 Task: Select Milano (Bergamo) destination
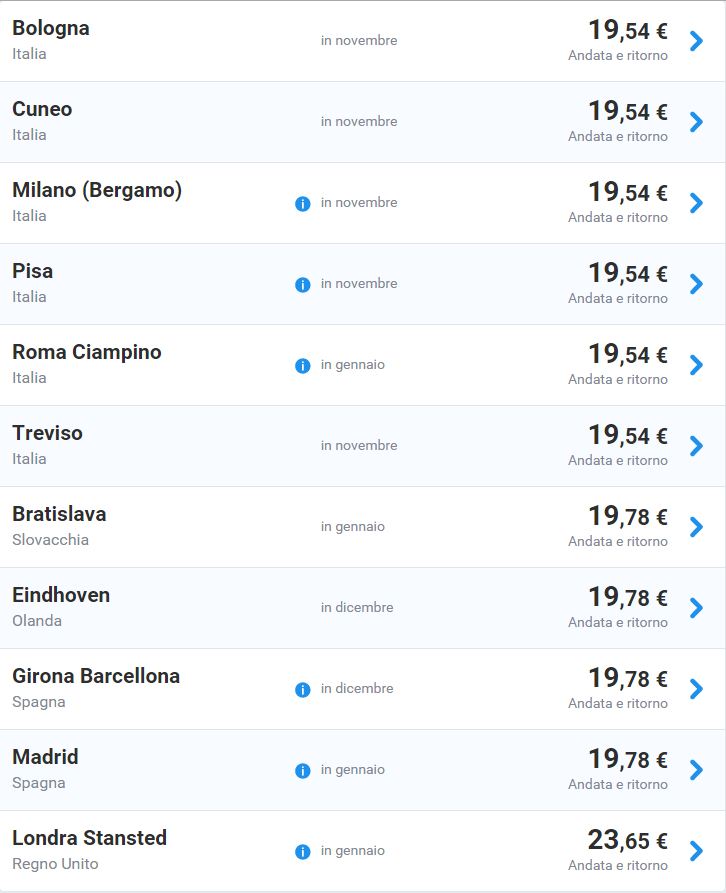point(97,190)
